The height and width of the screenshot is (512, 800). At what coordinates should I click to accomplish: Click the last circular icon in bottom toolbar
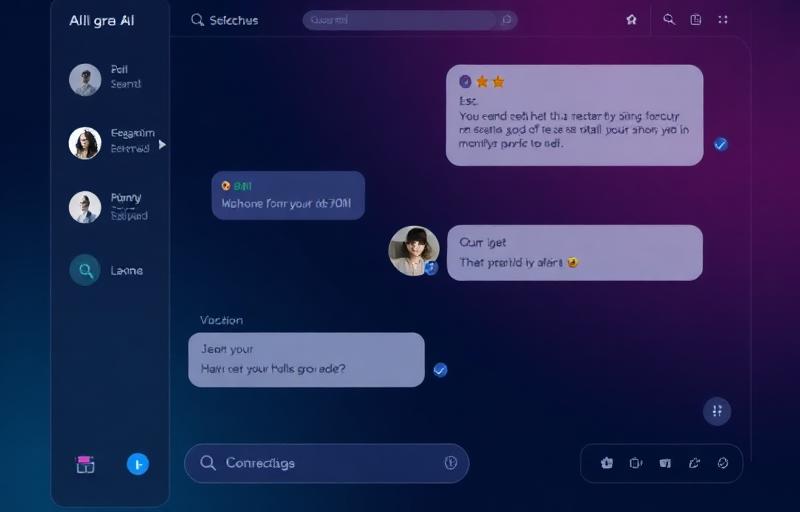723,463
